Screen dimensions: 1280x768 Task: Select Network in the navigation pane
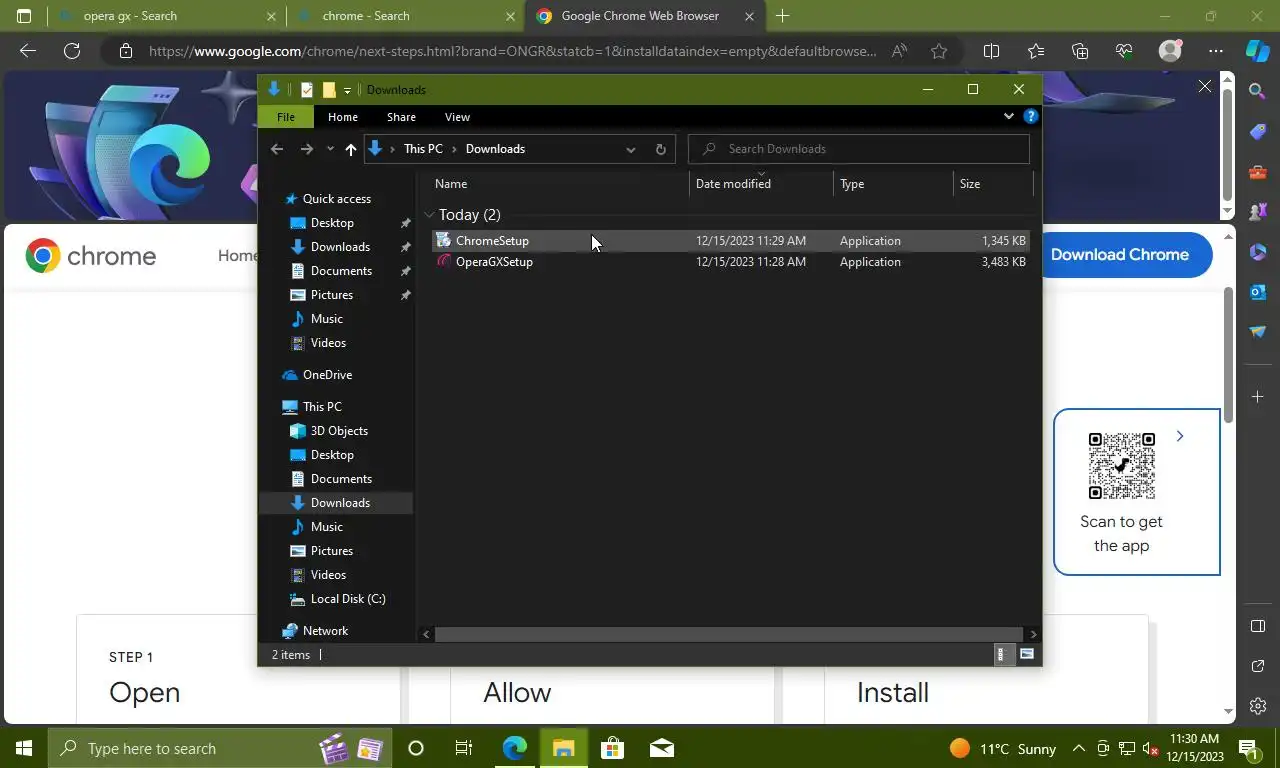coord(325,631)
